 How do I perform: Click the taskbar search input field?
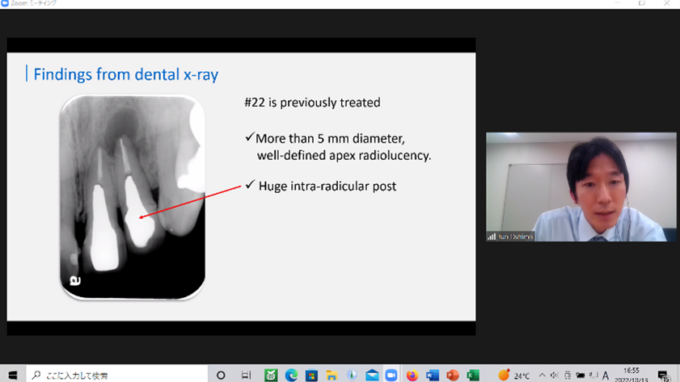pyautogui.click(x=117, y=375)
